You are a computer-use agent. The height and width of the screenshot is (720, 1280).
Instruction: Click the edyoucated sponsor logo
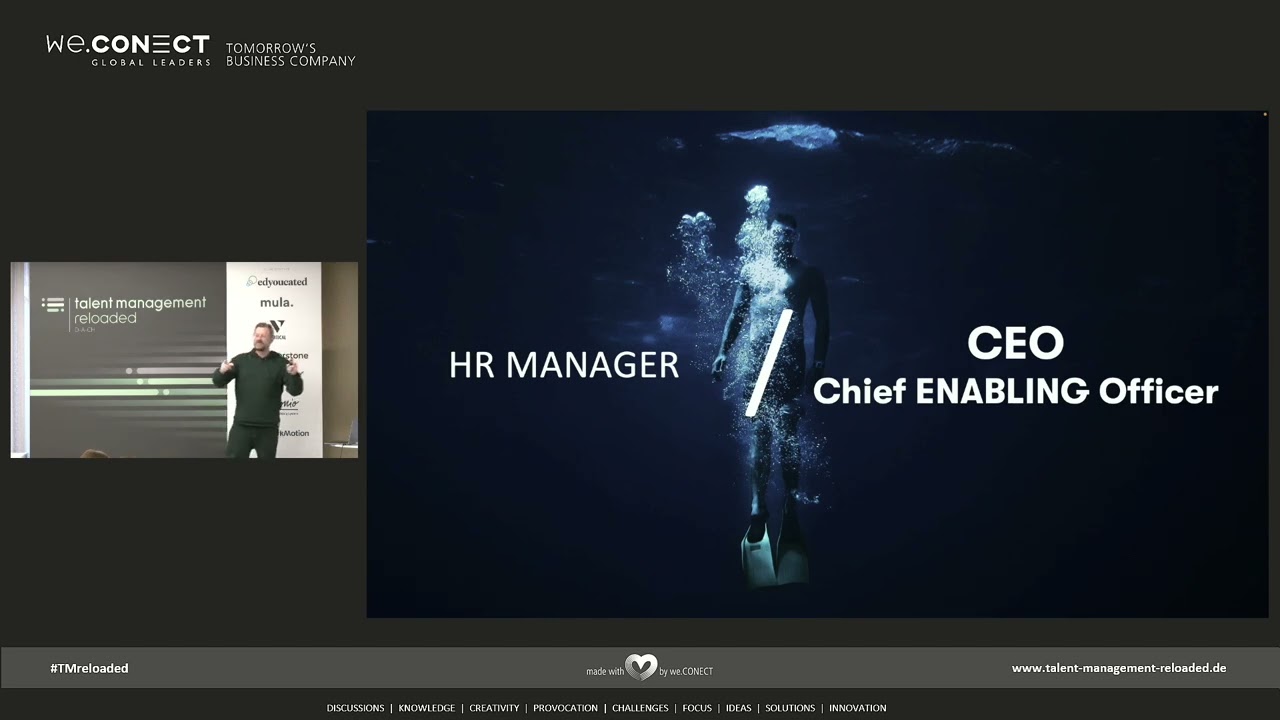277,281
